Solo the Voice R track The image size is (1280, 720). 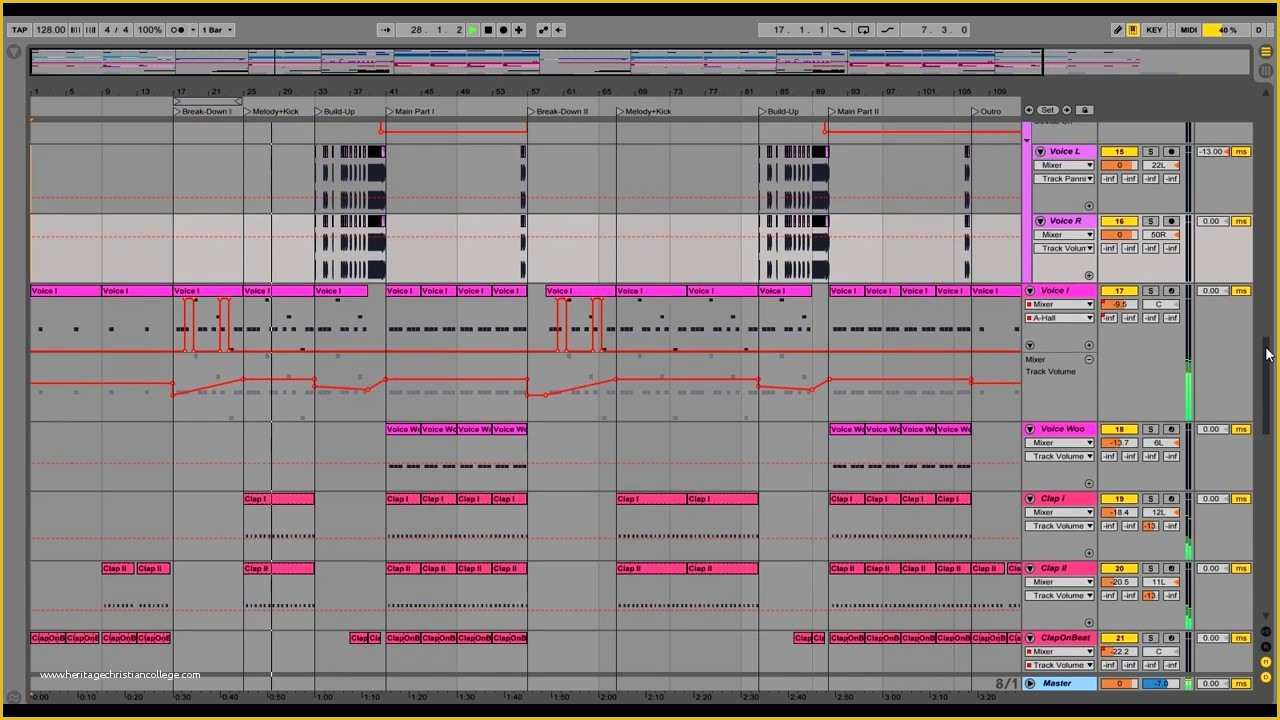tap(1150, 221)
